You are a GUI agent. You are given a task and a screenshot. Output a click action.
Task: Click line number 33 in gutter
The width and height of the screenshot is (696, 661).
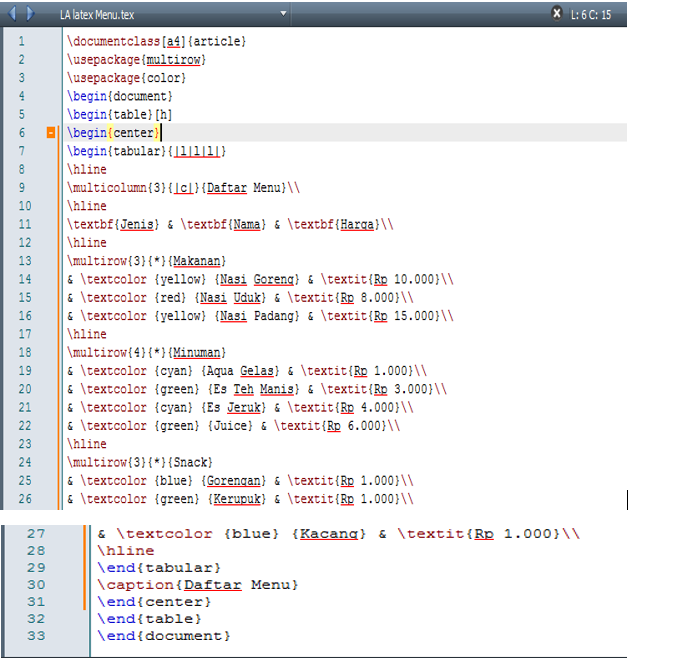pos(35,636)
